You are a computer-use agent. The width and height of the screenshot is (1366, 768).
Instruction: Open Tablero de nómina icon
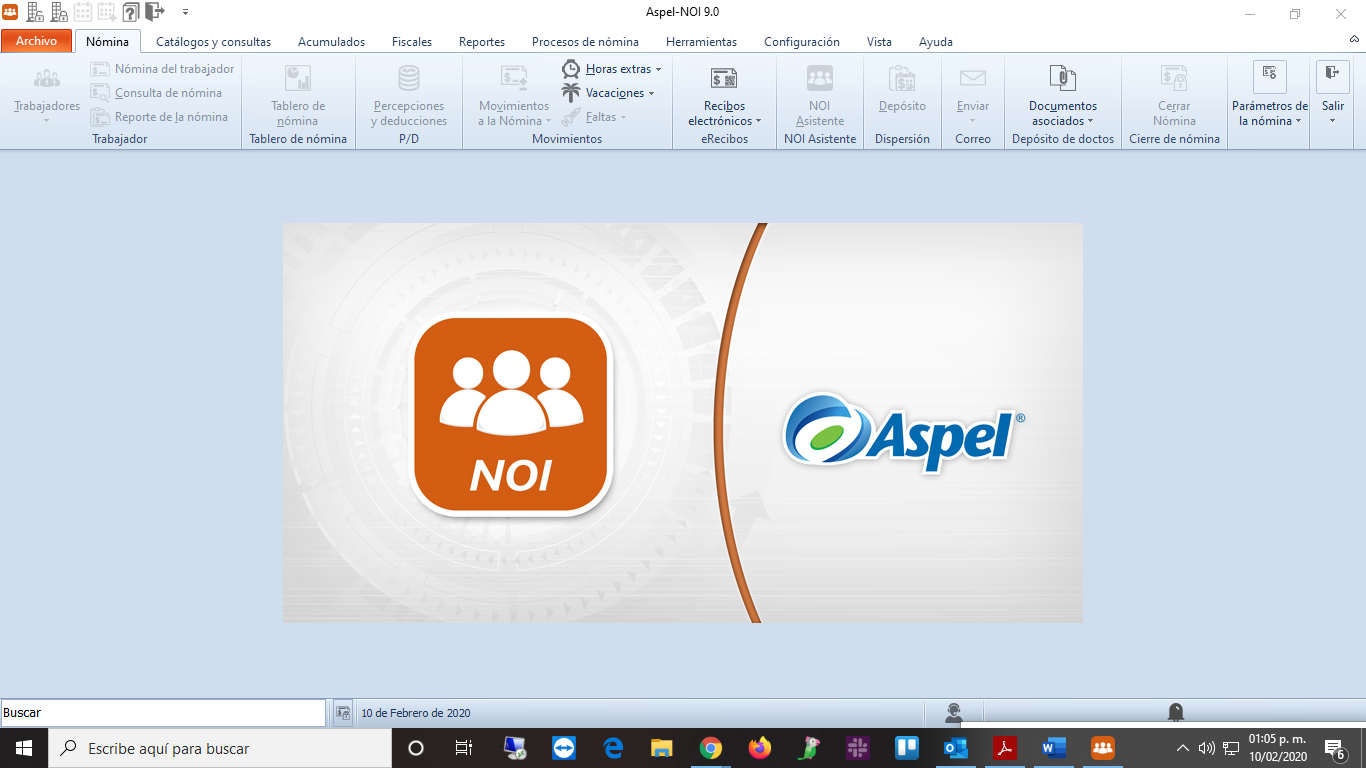coord(298,79)
